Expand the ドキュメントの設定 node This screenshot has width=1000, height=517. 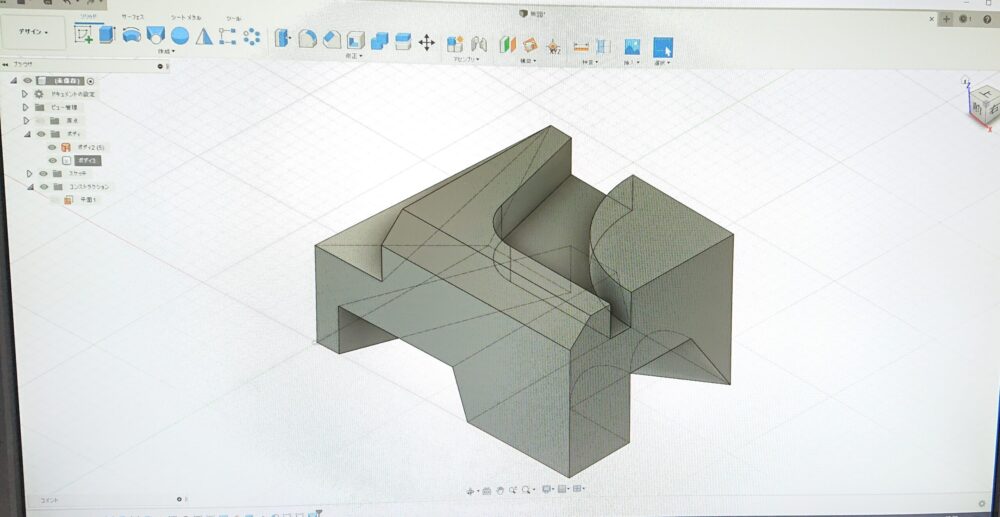[x=26, y=94]
